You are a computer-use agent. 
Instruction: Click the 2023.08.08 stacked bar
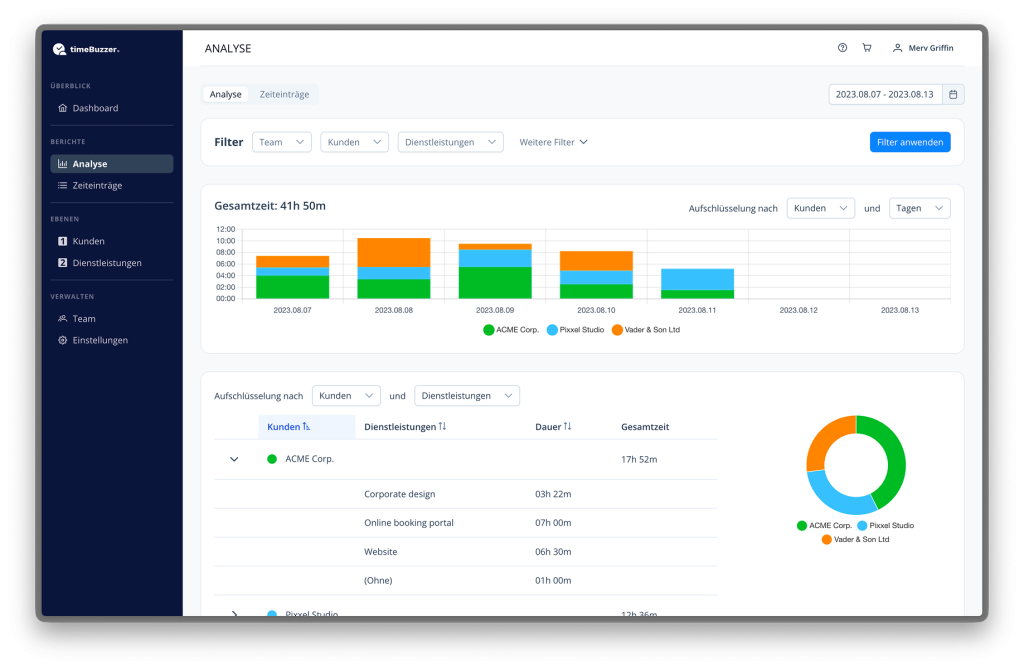point(394,269)
